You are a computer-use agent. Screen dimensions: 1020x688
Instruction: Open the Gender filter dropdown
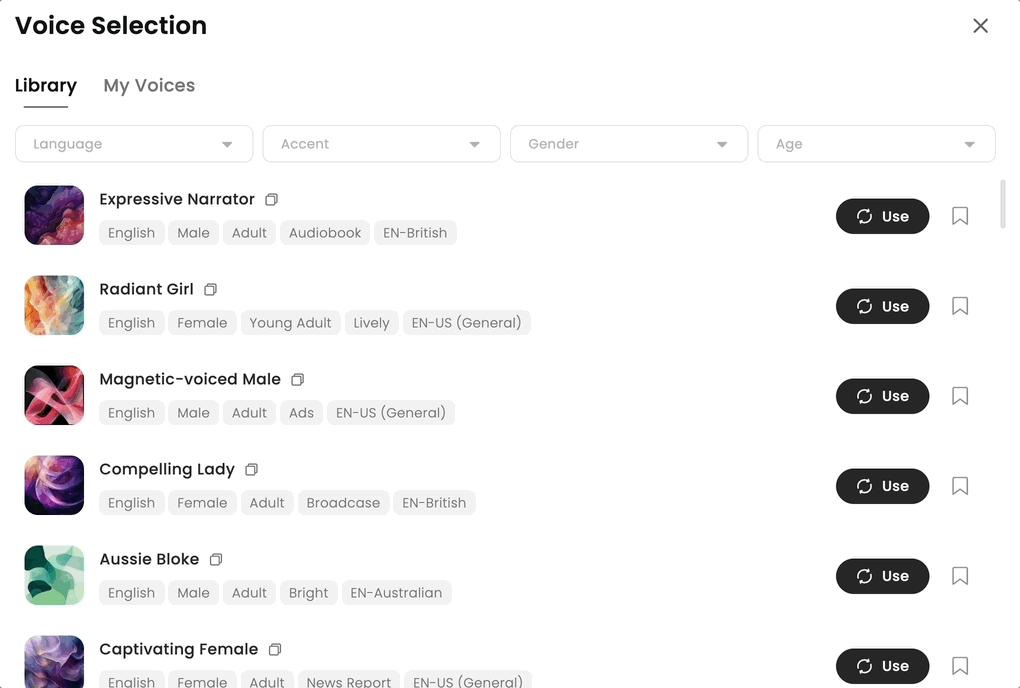coord(629,144)
